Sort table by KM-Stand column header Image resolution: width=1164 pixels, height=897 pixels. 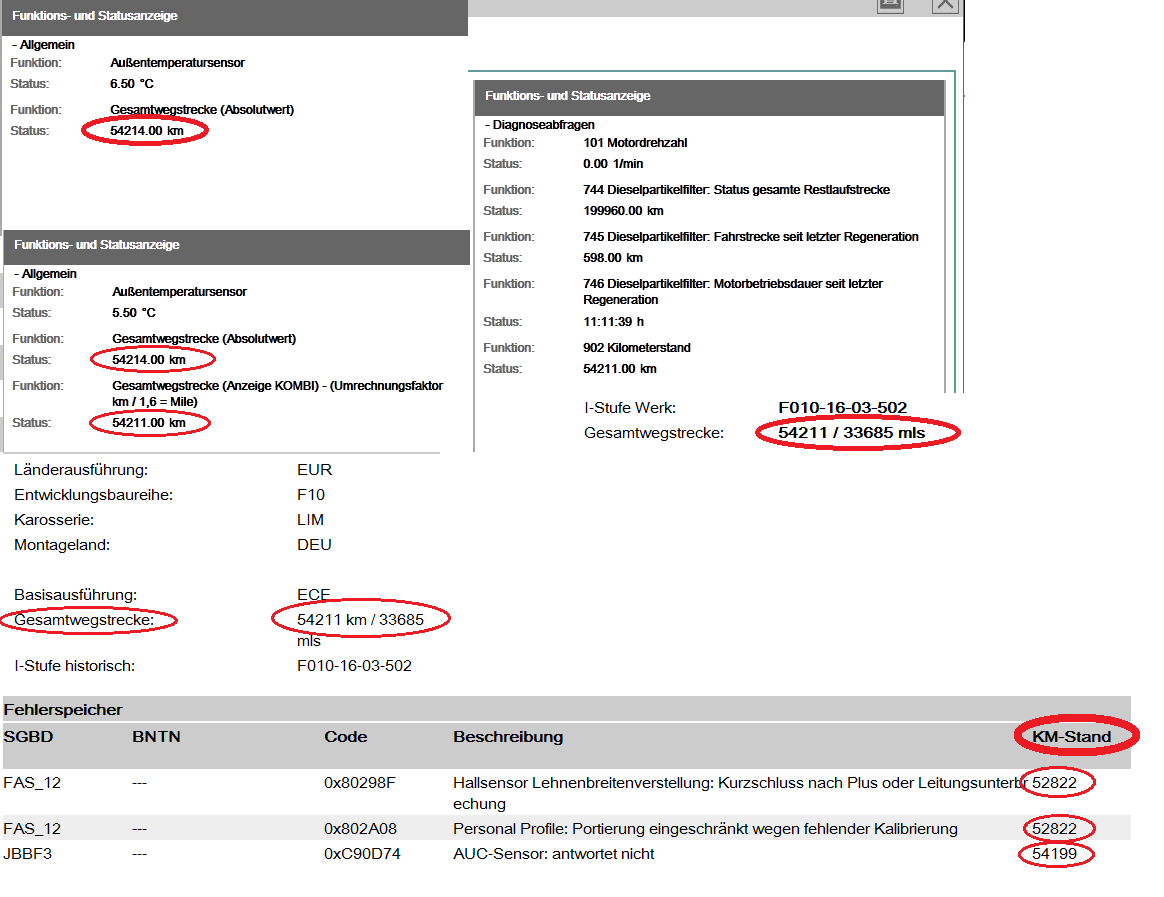pos(1072,737)
